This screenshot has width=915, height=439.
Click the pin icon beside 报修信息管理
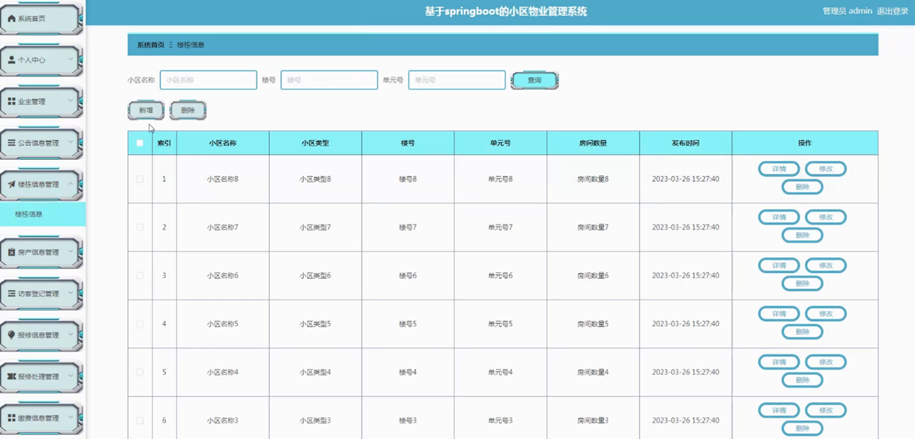12,335
